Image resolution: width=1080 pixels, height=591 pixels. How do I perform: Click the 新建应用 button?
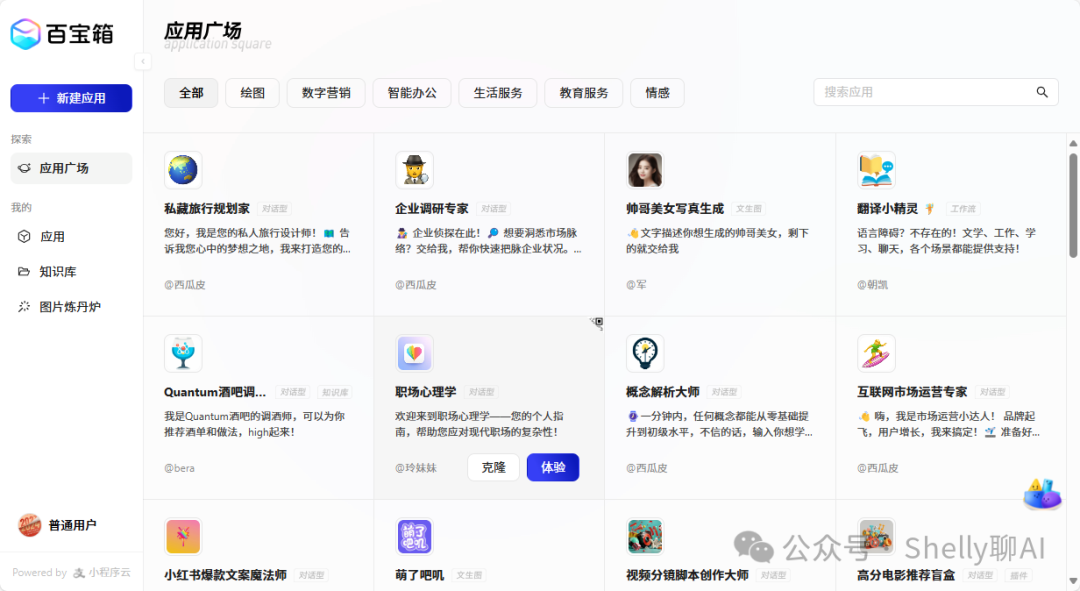[70, 97]
